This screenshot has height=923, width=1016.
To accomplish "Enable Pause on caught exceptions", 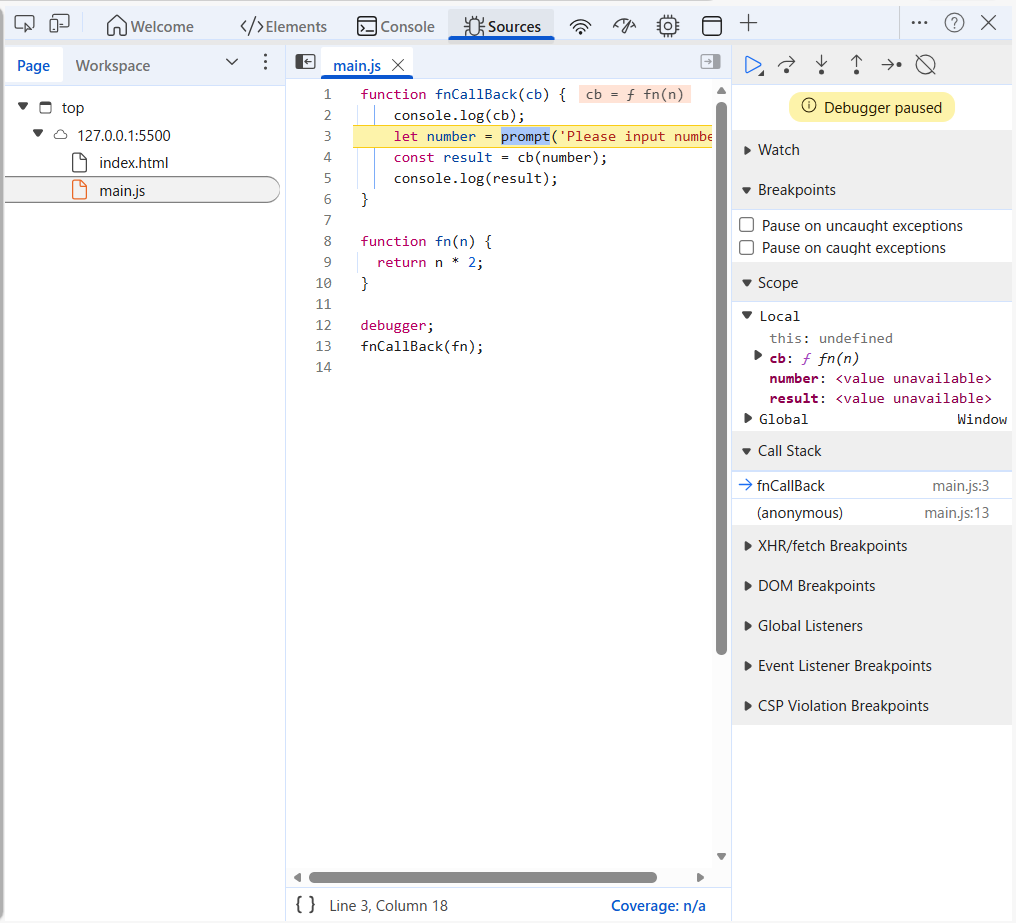I will 746,248.
